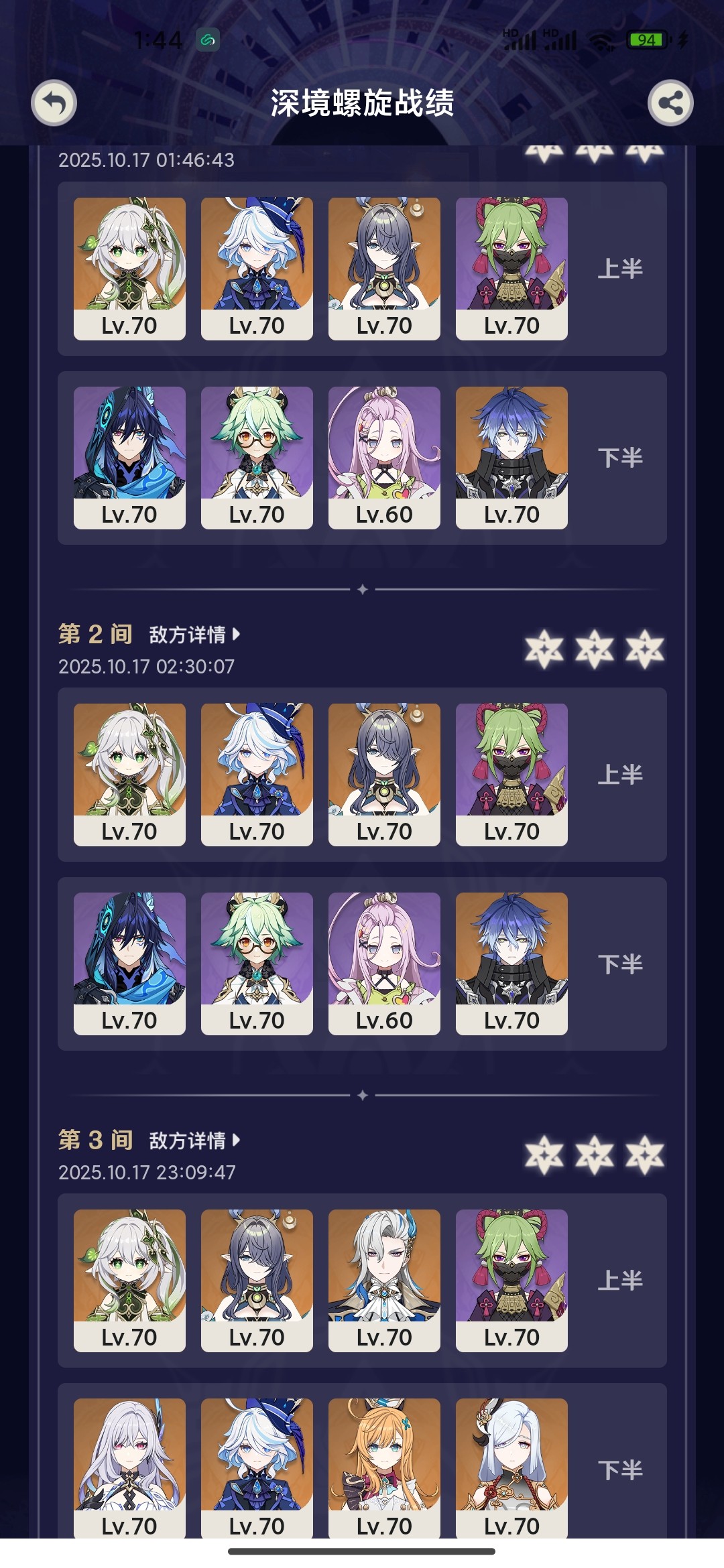724x1568 pixels.
Task: Expand 敌方详情 for 第 3 间
Action: pos(194,1140)
